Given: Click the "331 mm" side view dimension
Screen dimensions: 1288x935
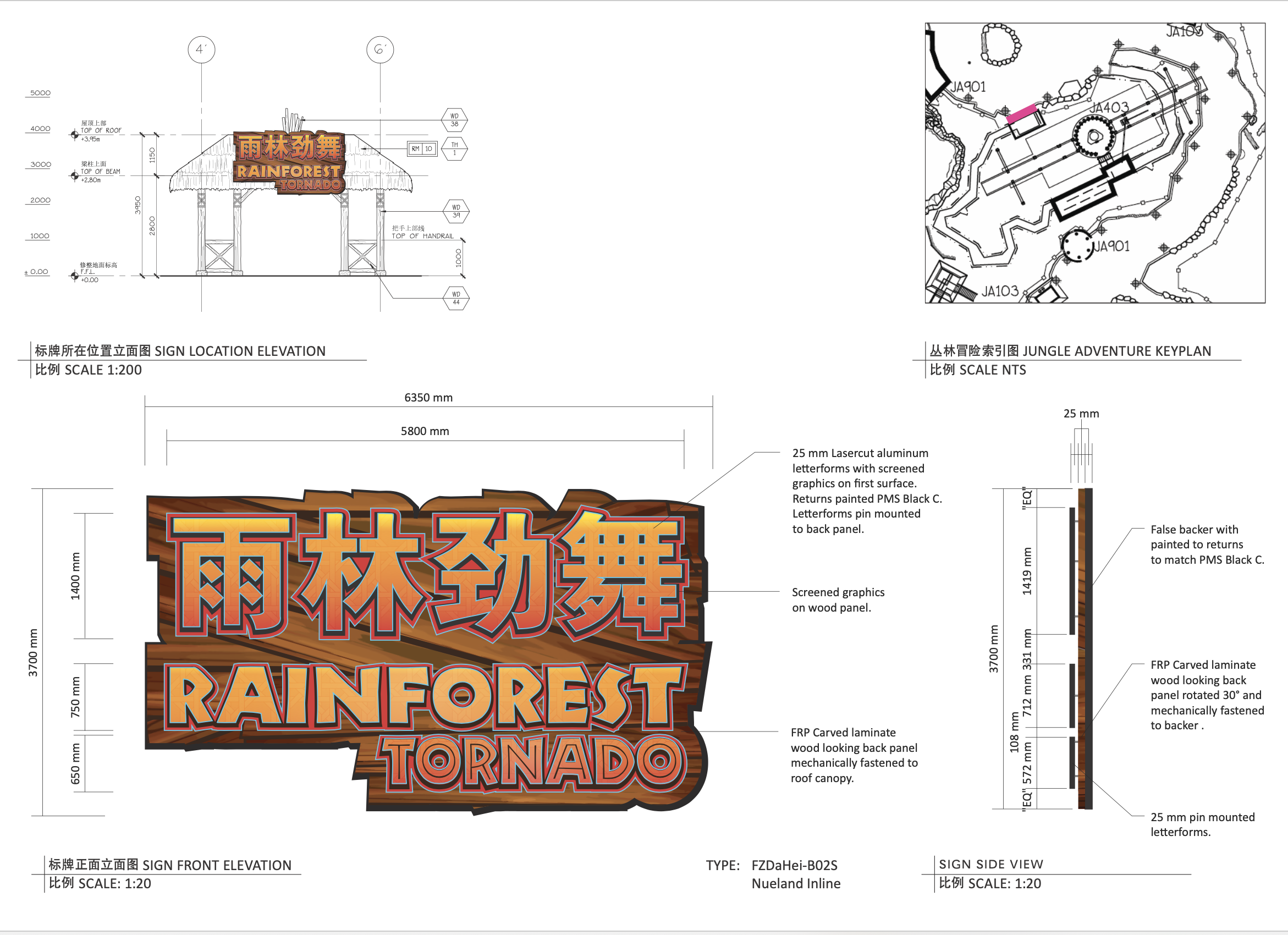Looking at the screenshot, I should click(x=1027, y=649).
